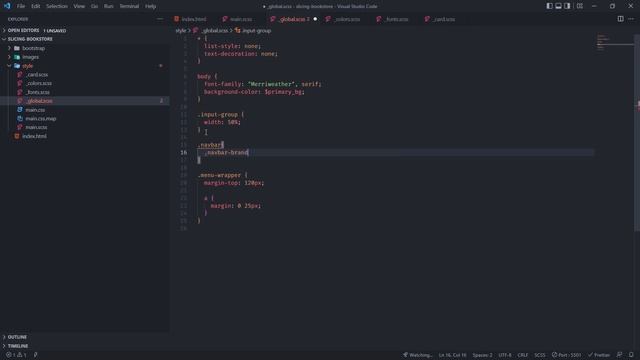This screenshot has width=640, height=360.
Task: Click the unsaved dot on _global.scss tab
Action: 315,19
